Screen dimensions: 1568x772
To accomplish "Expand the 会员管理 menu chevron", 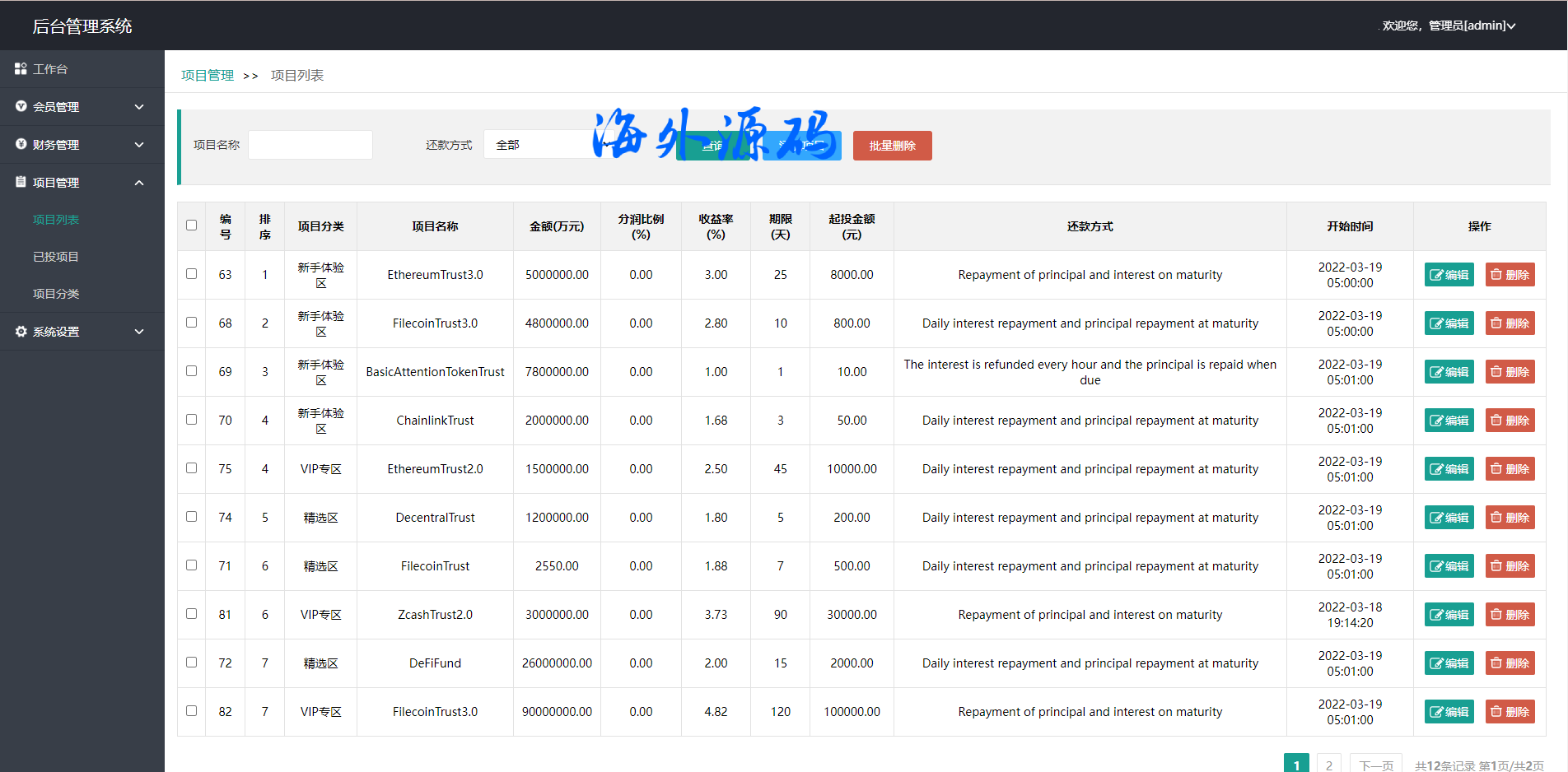I will (x=139, y=107).
